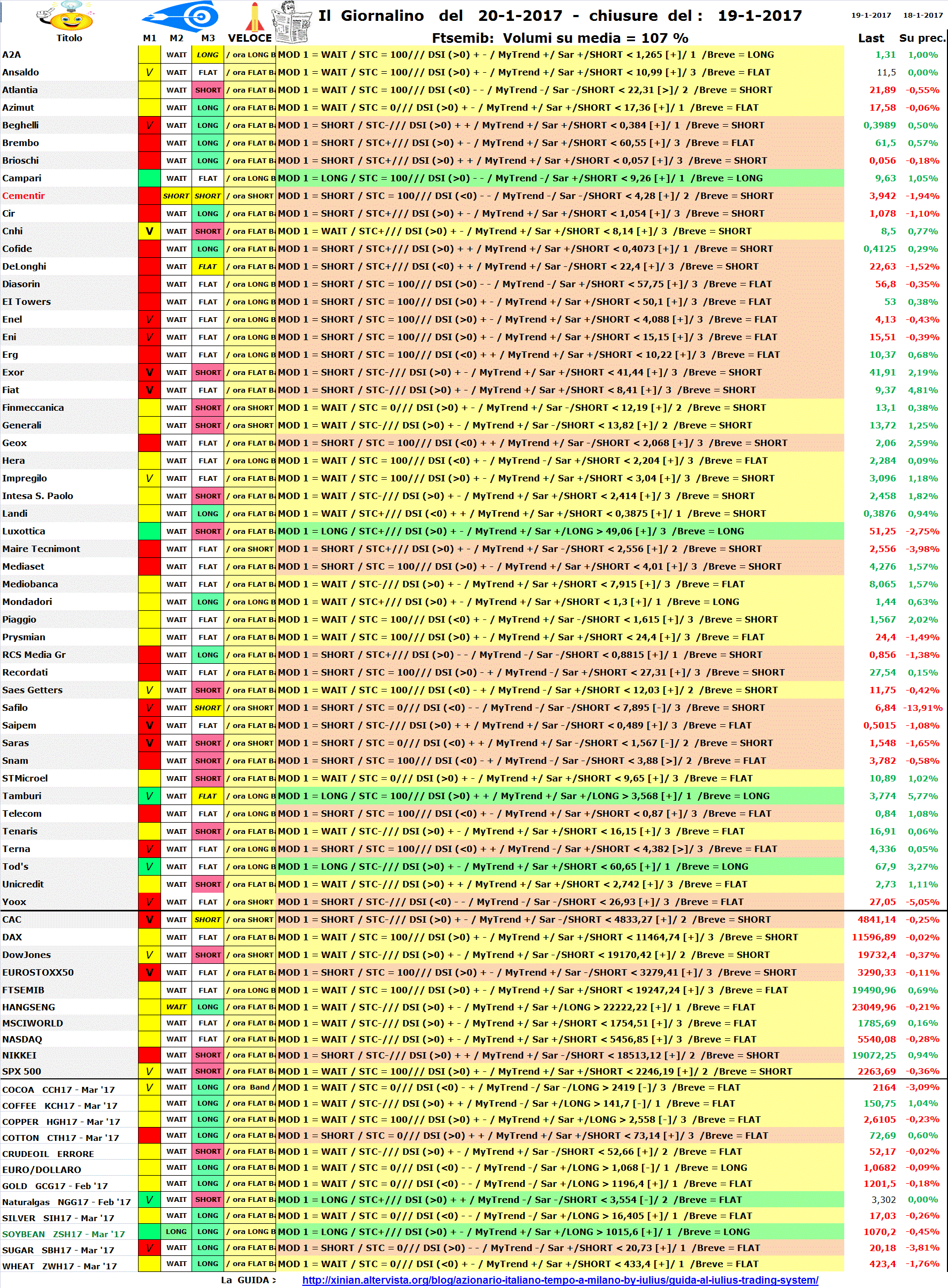Select the GOLD GCG17 - Feb '17 row
The height and width of the screenshot is (1288, 948).
click(x=55, y=1186)
